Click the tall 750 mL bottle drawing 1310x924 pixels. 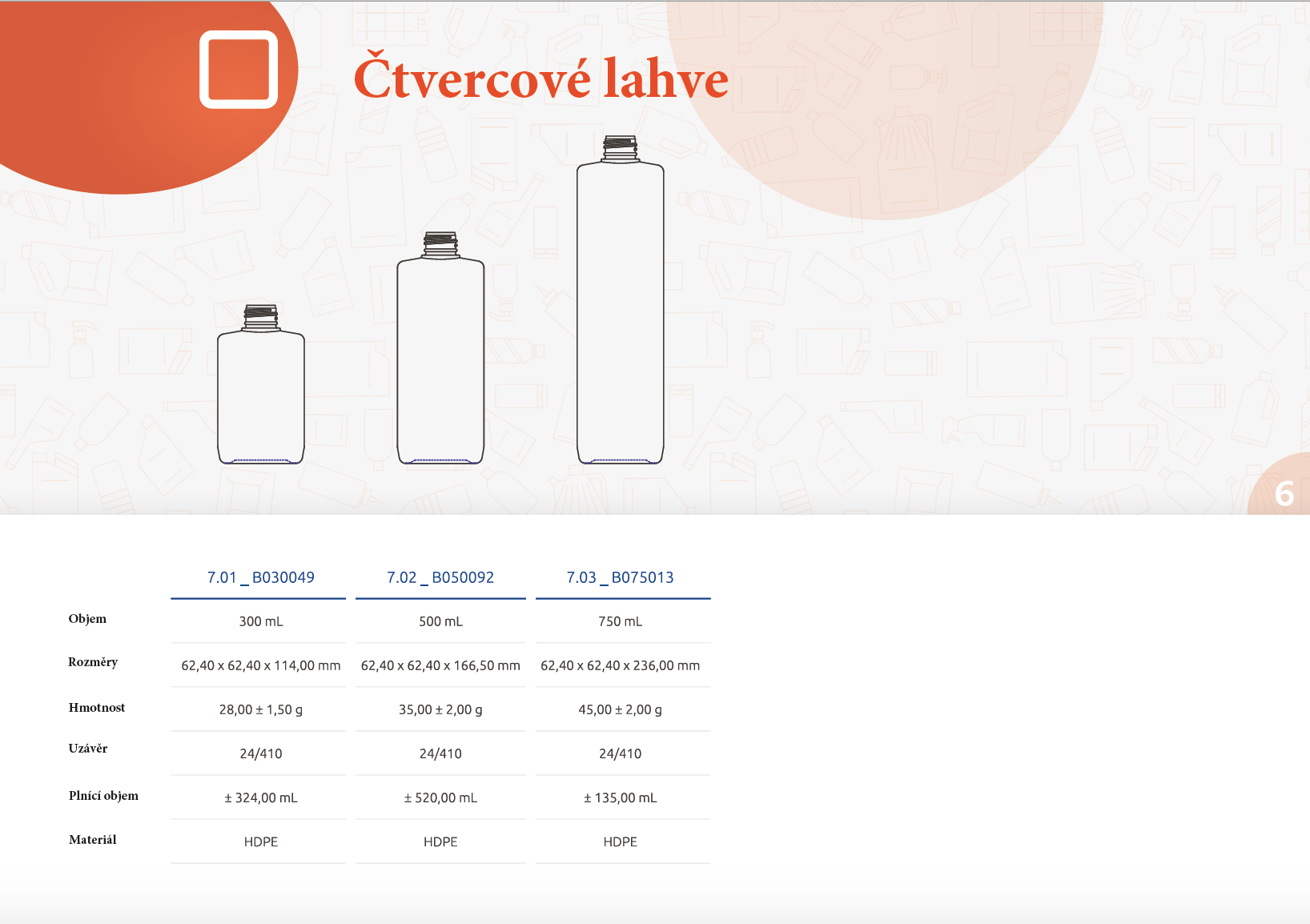pyautogui.click(x=621, y=299)
